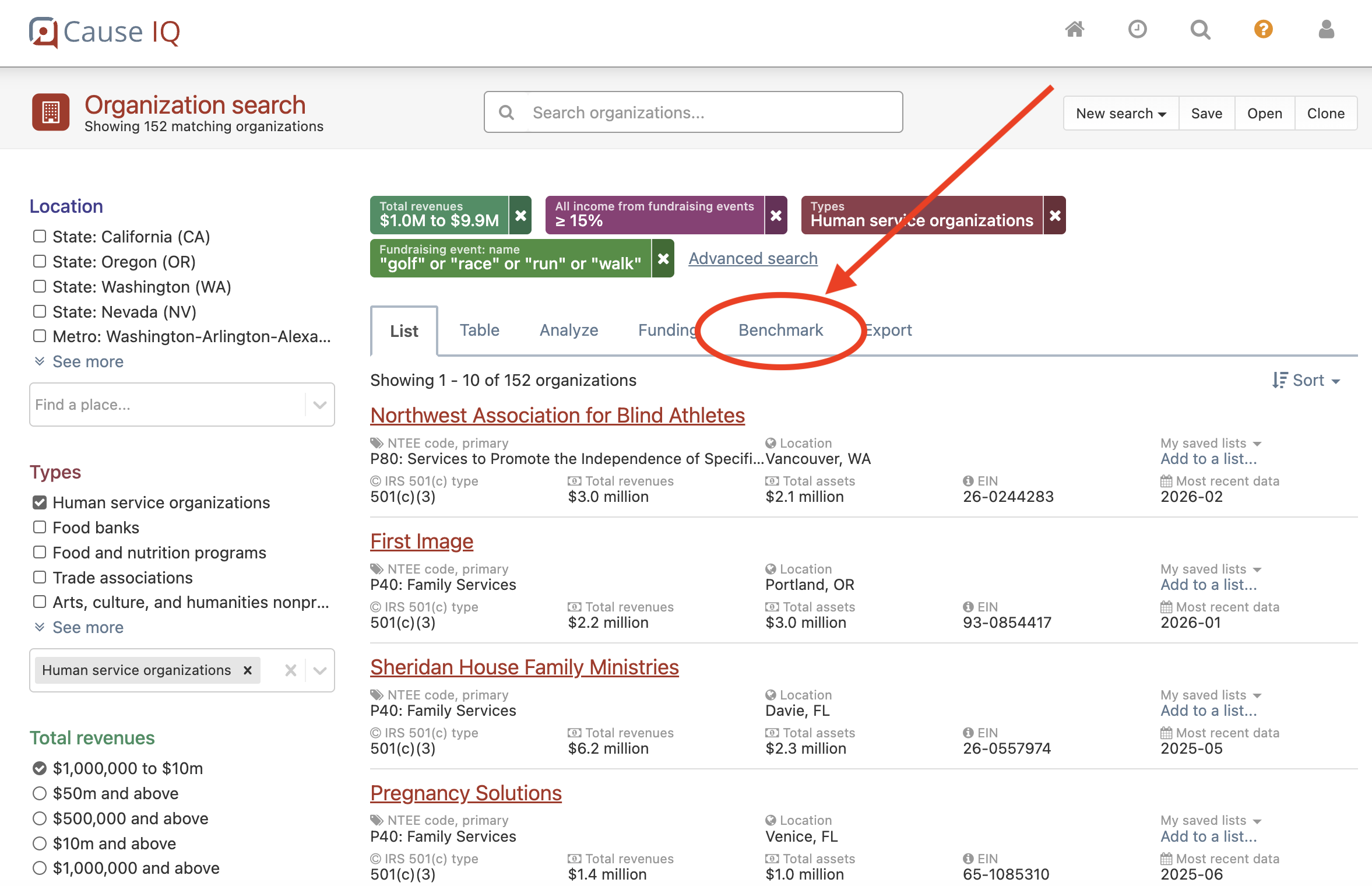Click magnifier icon inside organization search box

506,112
